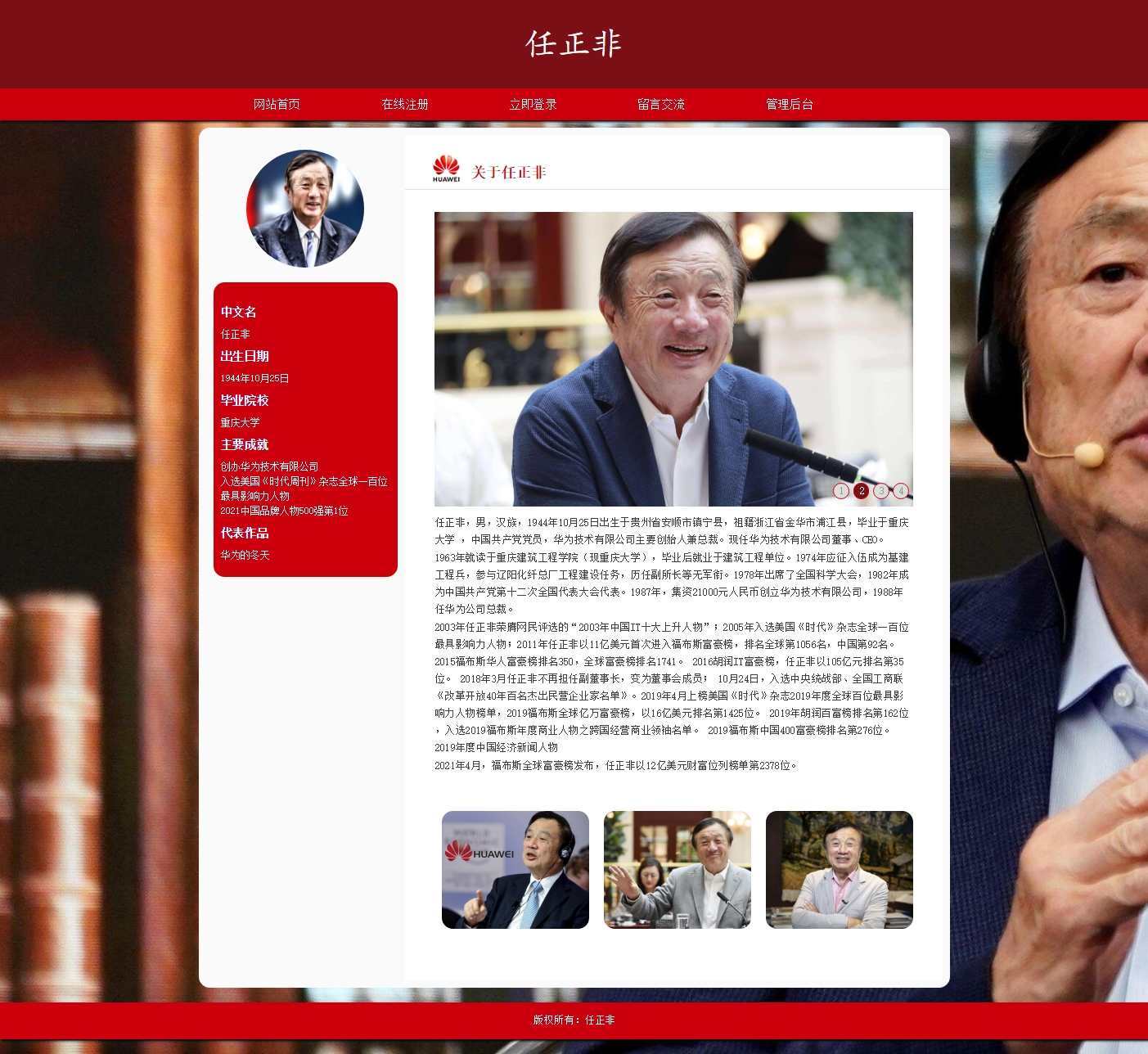This screenshot has width=1148, height=1054.
Task: Click the 华为的冬天 text
Action: (245, 555)
